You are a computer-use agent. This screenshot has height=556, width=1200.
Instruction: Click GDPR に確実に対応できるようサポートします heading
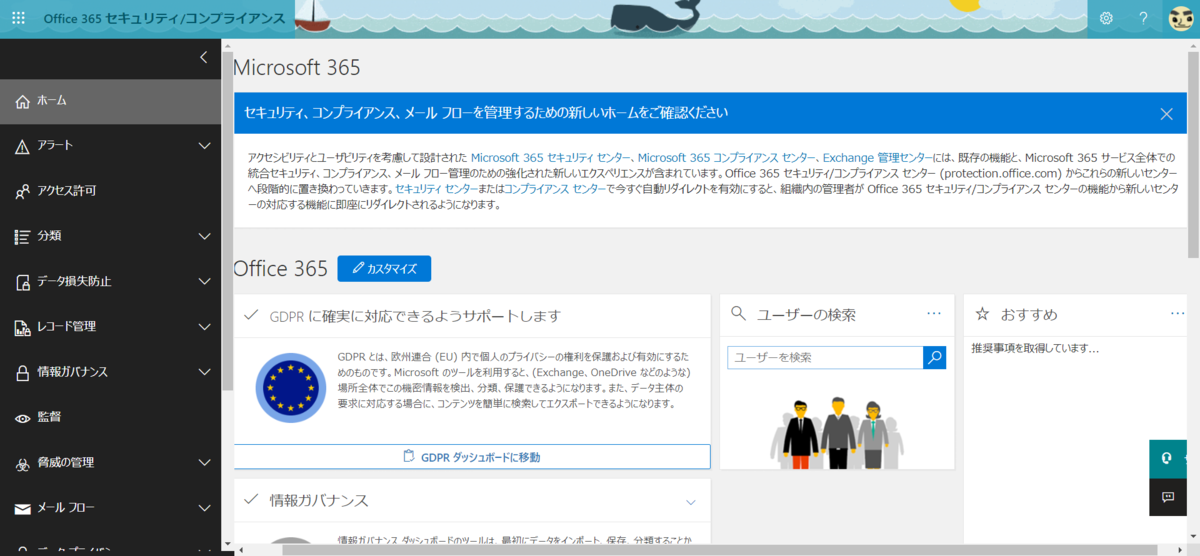tap(415, 316)
